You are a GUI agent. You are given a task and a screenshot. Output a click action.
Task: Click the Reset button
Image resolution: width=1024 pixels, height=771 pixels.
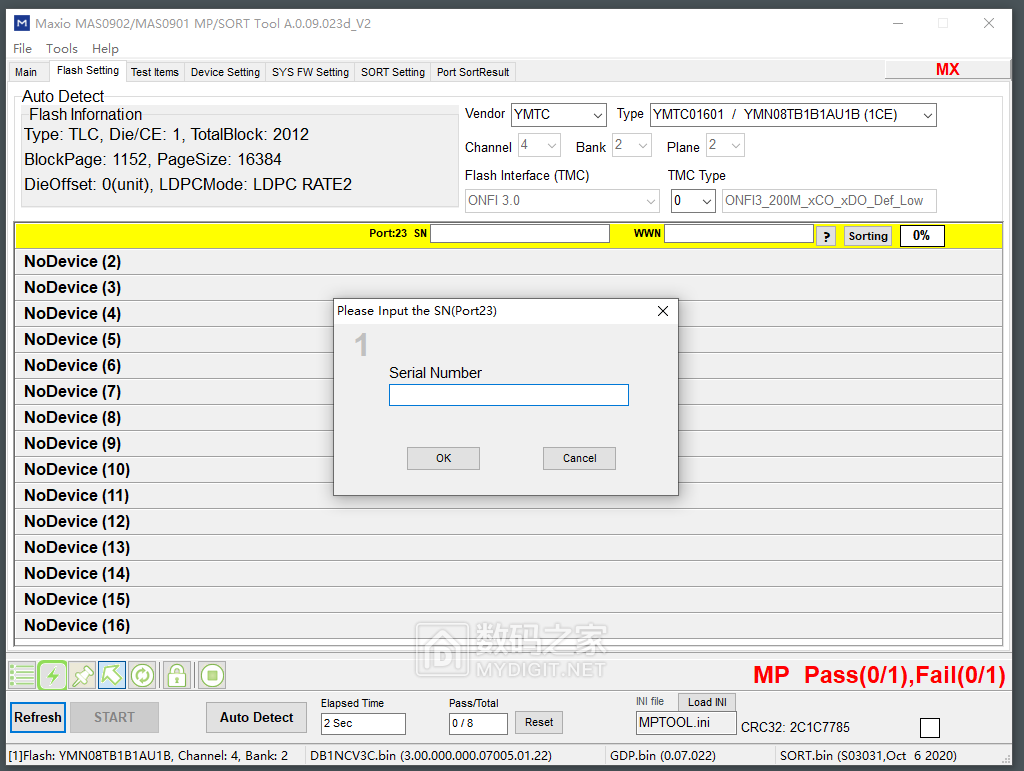click(539, 723)
